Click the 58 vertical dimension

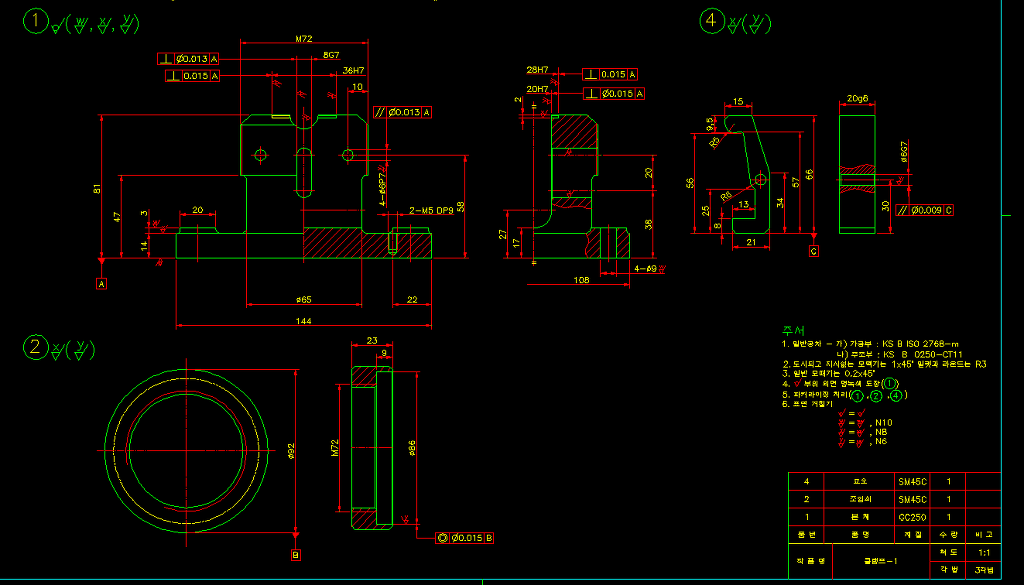coord(460,206)
